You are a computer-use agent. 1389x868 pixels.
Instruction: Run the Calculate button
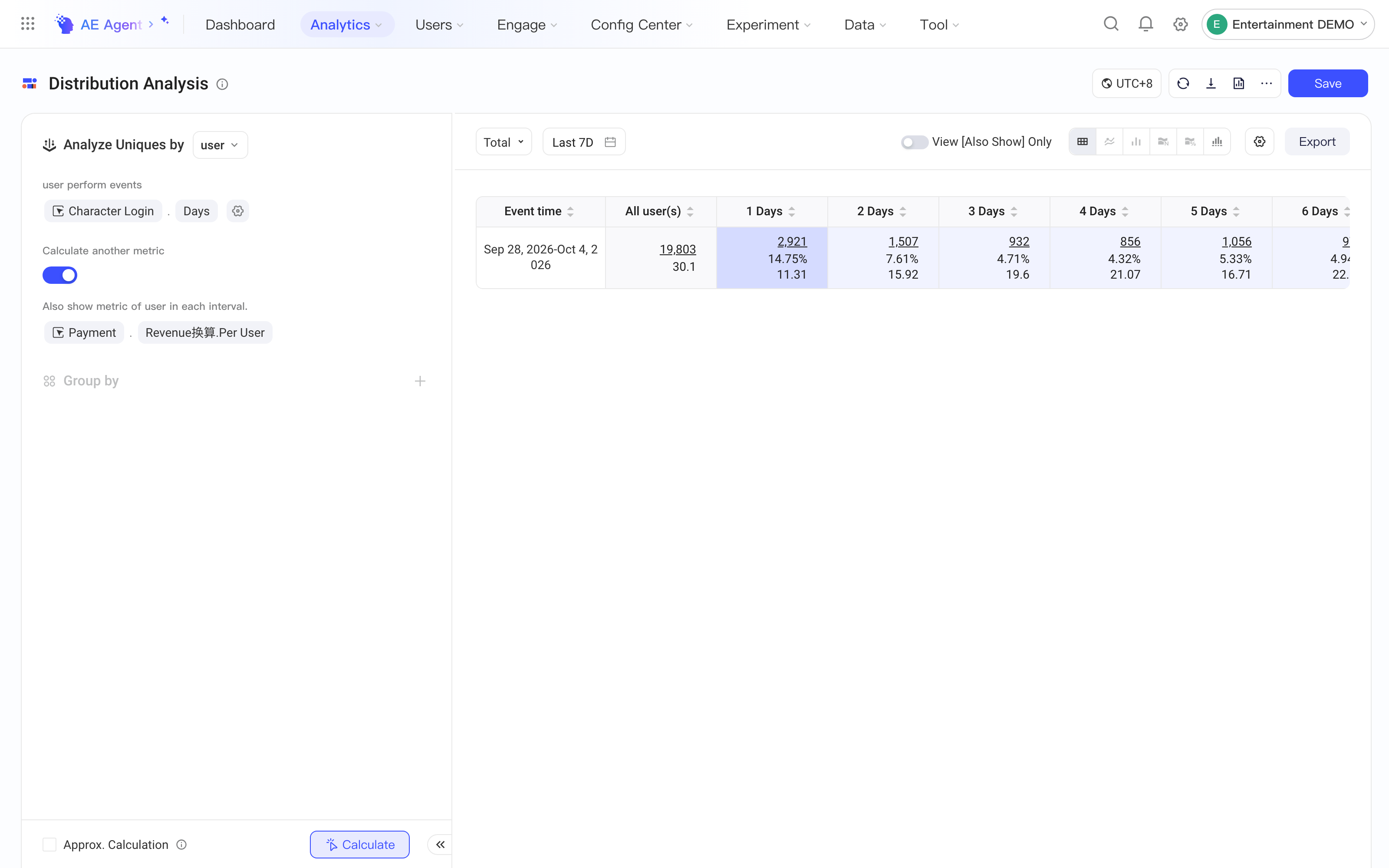tap(360, 845)
